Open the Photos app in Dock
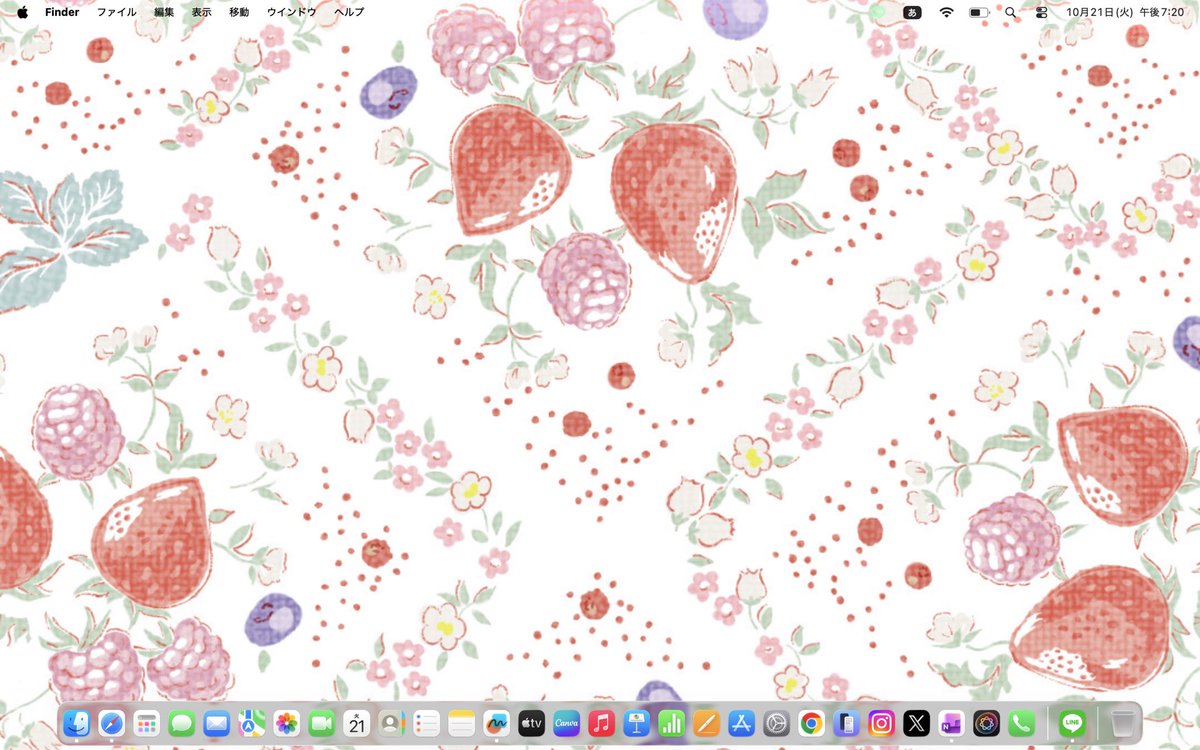 pos(287,722)
